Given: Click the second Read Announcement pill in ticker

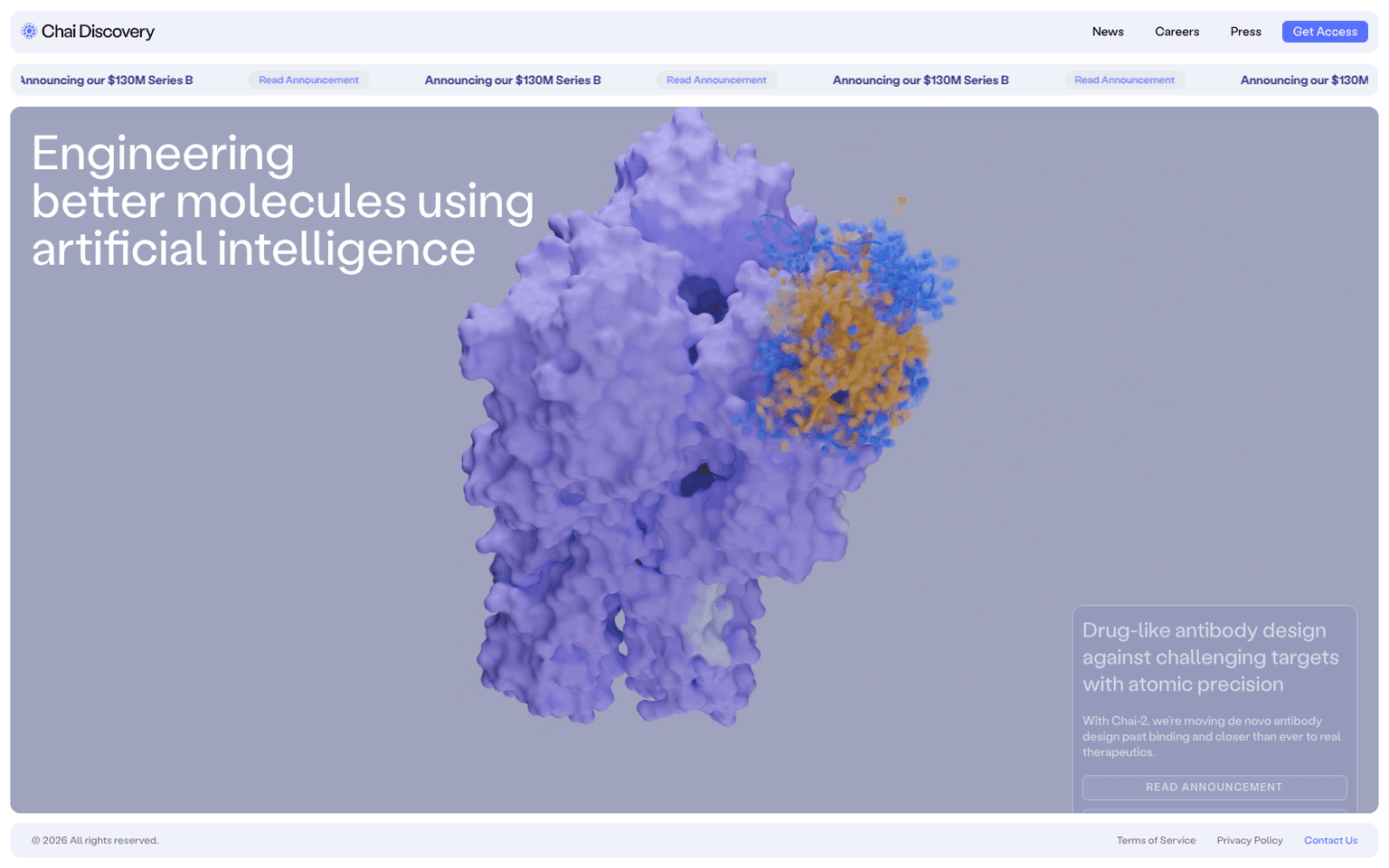Looking at the screenshot, I should click(716, 80).
